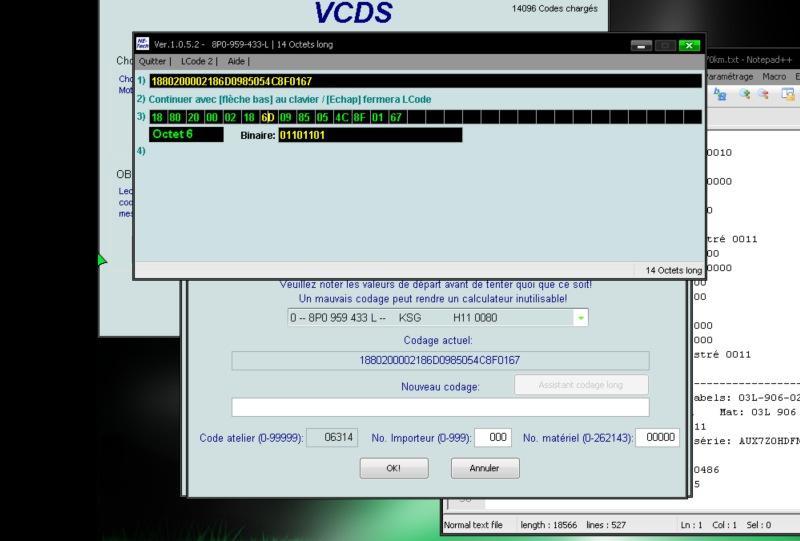Click the '14096 Codes chargés' text in VCDS
This screenshot has width=800, height=541.
555,9
